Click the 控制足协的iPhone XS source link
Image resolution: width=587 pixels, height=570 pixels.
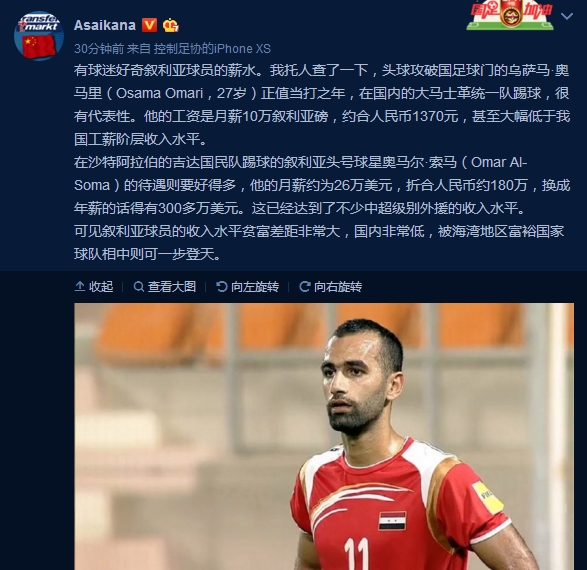point(212,49)
